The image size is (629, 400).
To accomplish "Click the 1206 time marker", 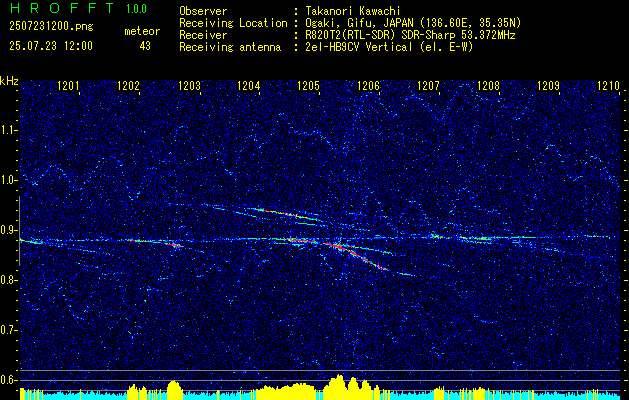I will pos(368,85).
